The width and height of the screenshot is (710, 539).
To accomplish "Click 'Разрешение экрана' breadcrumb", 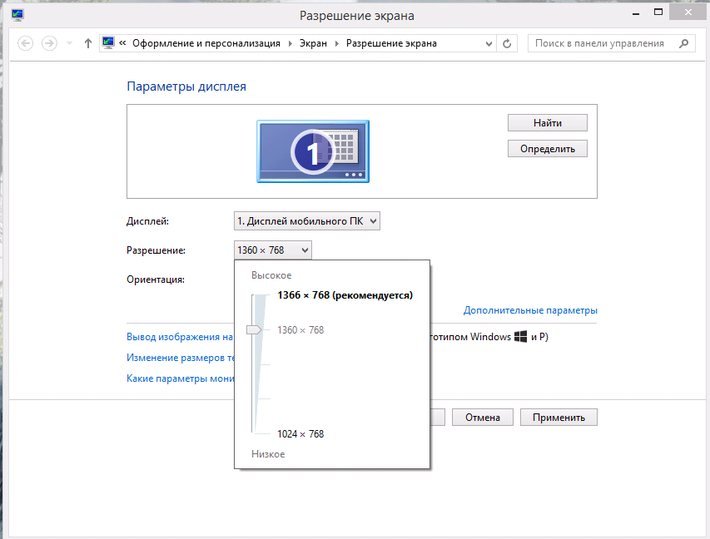I will pyautogui.click(x=391, y=43).
